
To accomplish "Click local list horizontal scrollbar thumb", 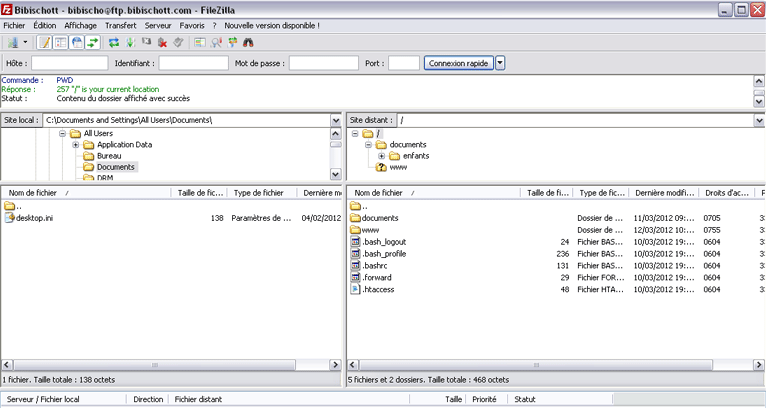I will point(154,365).
